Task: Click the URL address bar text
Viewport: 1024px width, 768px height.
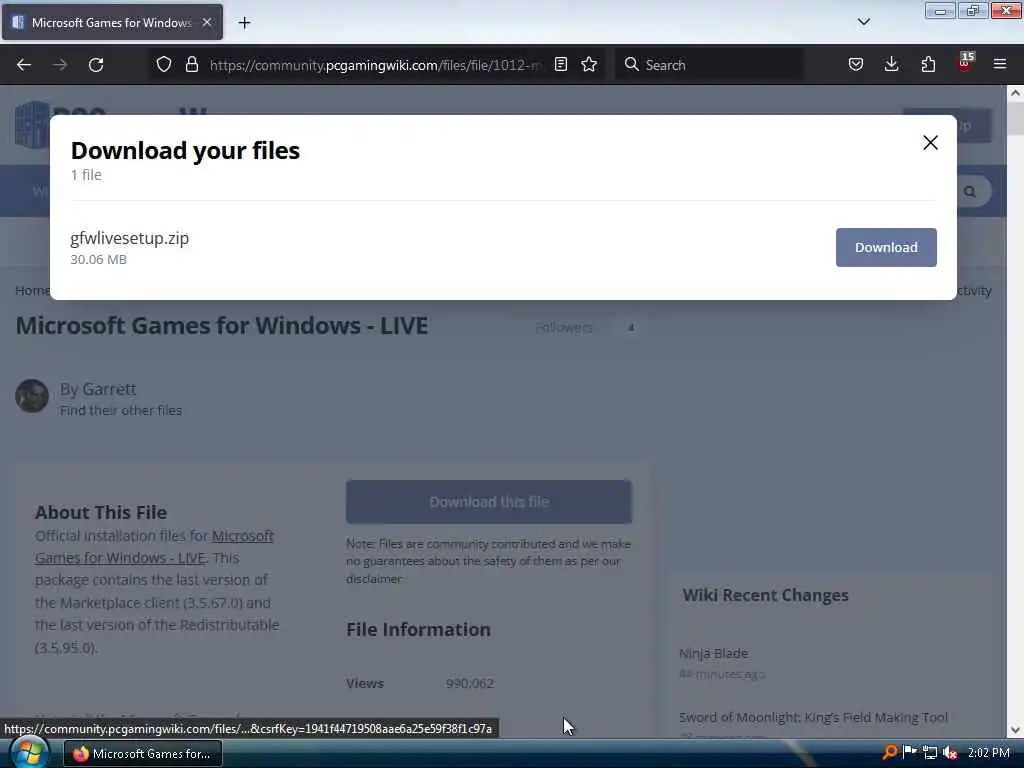Action: 375,65
